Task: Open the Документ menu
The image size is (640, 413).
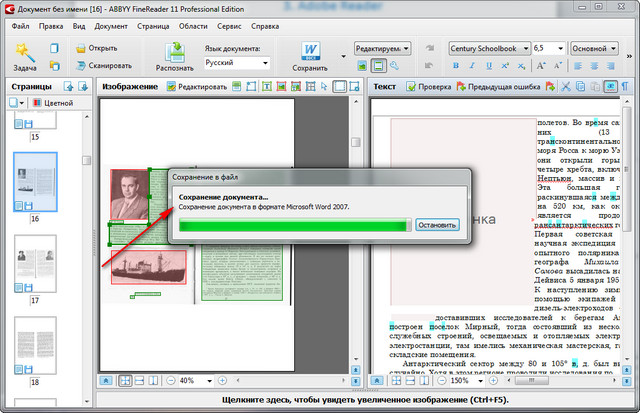Action: tap(111, 26)
